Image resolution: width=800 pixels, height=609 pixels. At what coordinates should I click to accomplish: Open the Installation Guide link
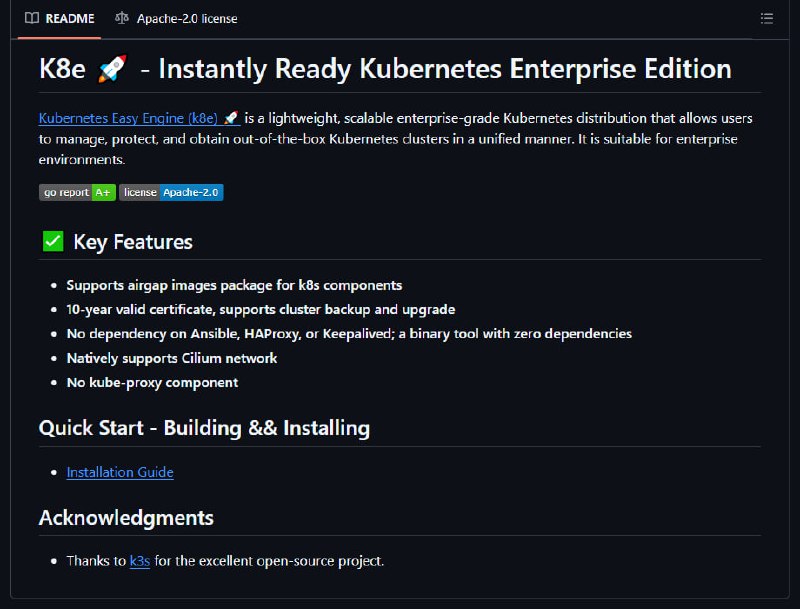coord(120,472)
